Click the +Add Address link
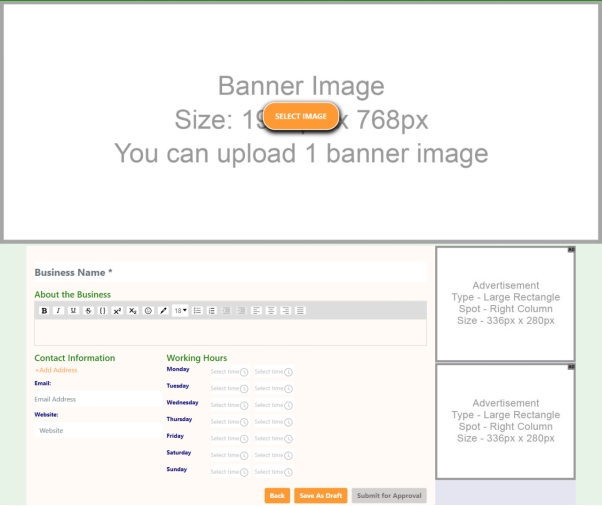This screenshot has width=602, height=506. (56, 370)
